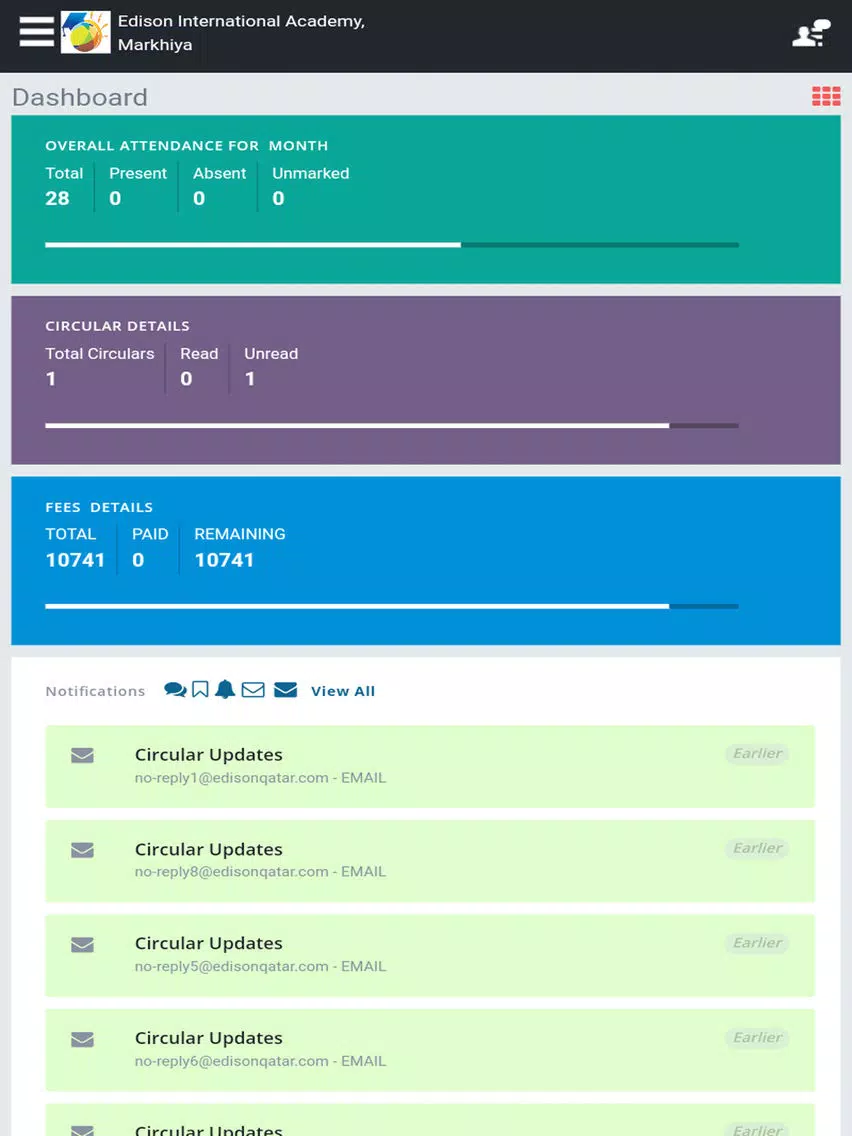The width and height of the screenshot is (852, 1136).
Task: Open Circular Updates from no-reply6@edisonqatar.com
Action: (x=430, y=1051)
